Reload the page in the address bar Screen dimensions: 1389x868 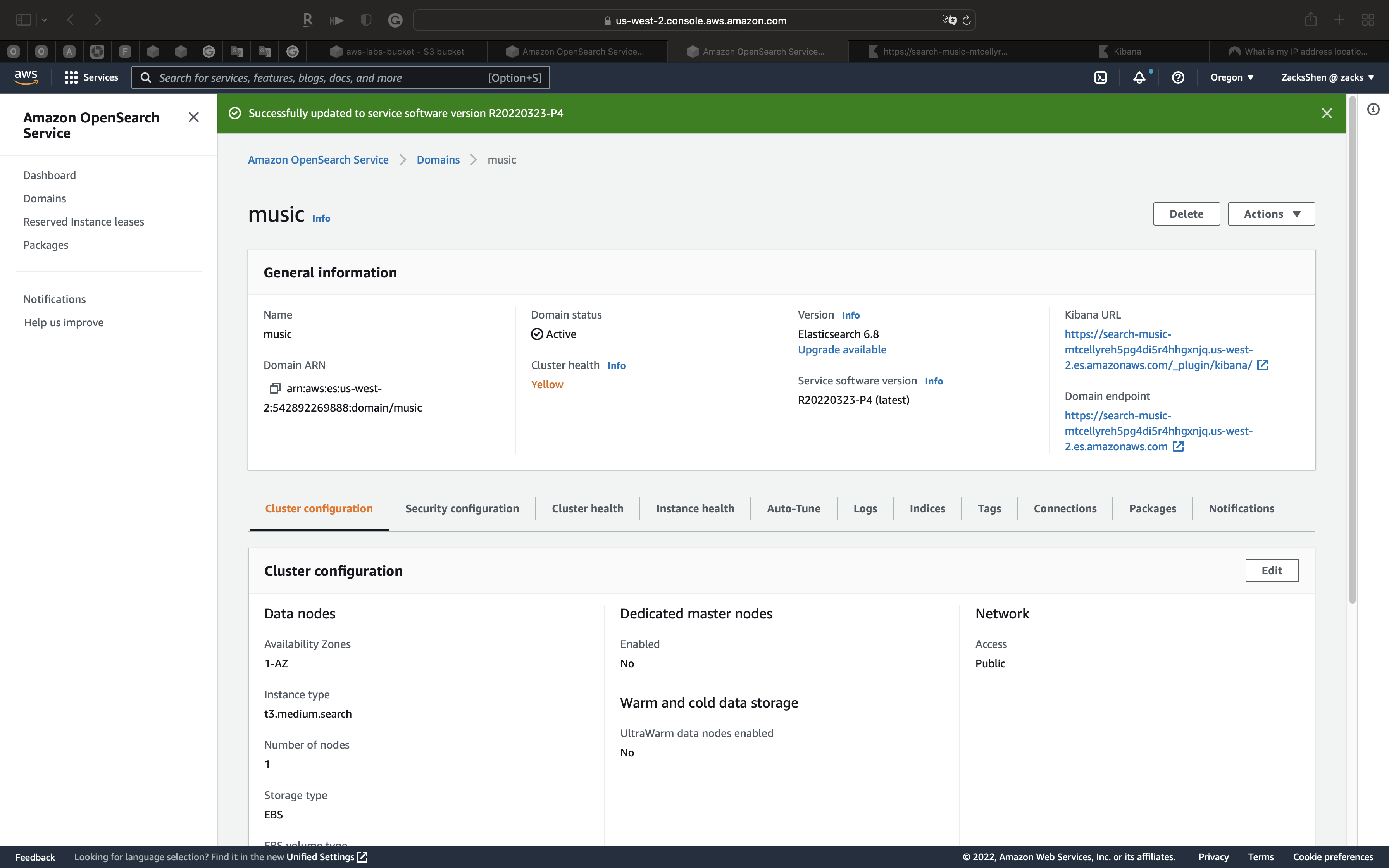[967, 21]
